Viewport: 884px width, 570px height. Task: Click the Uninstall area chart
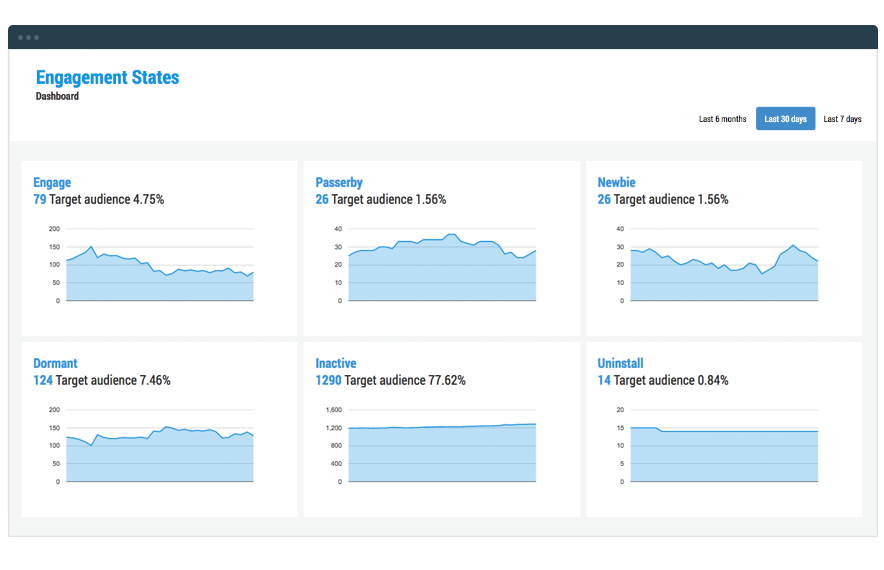(724, 445)
